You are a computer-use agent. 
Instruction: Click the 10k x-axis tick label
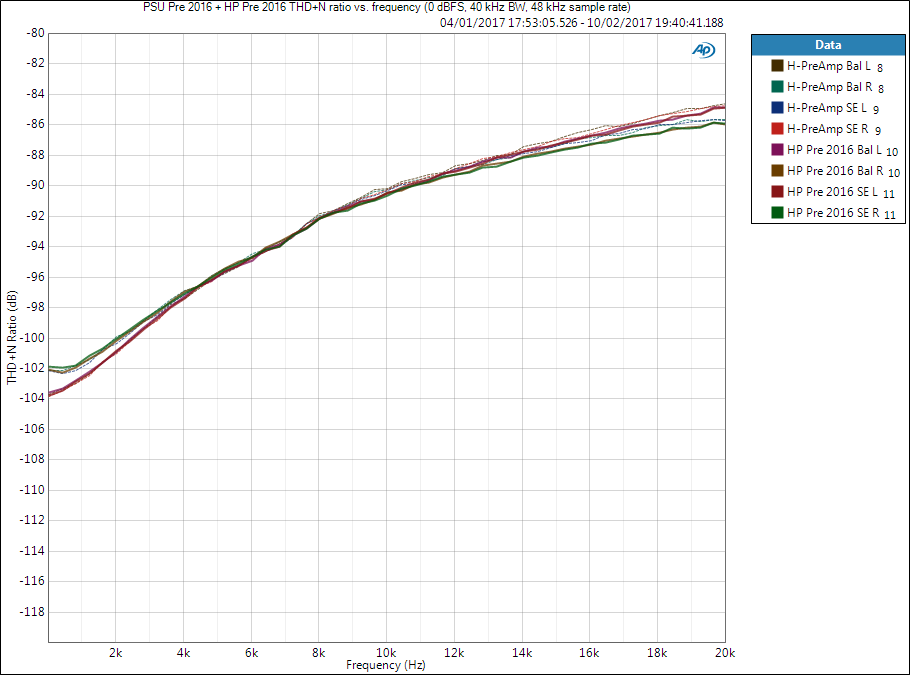point(386,653)
